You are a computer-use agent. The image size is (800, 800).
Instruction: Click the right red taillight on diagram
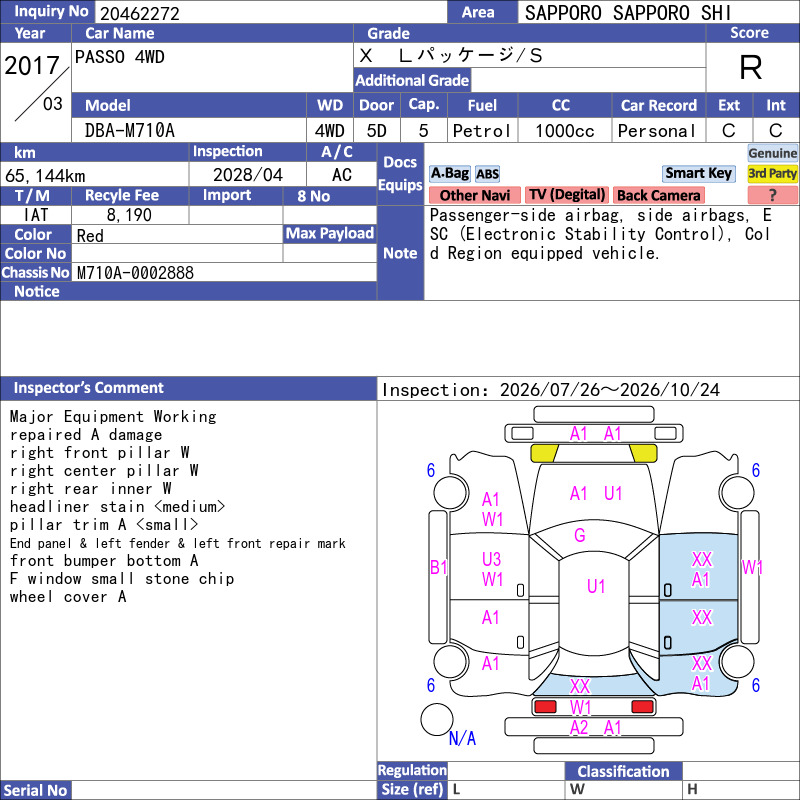click(x=642, y=707)
